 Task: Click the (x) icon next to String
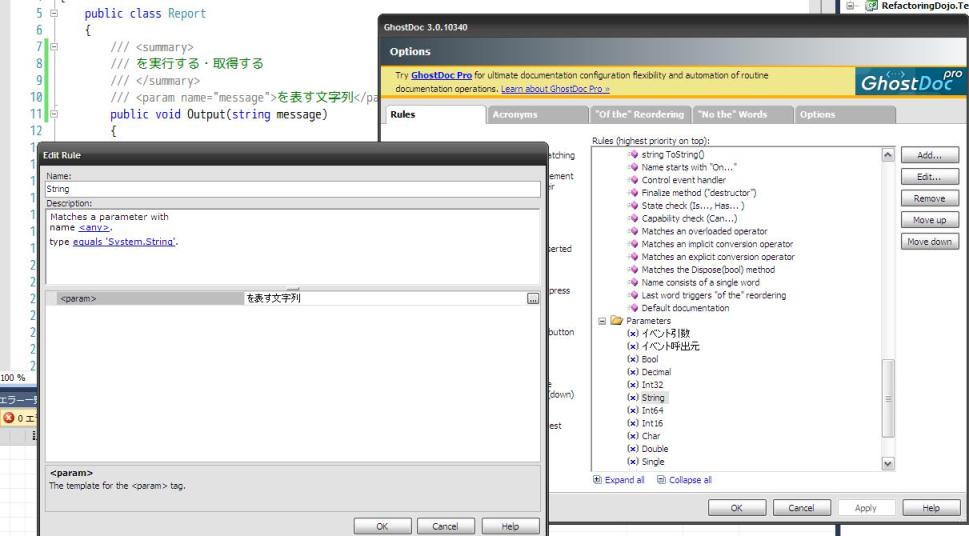tap(633, 398)
